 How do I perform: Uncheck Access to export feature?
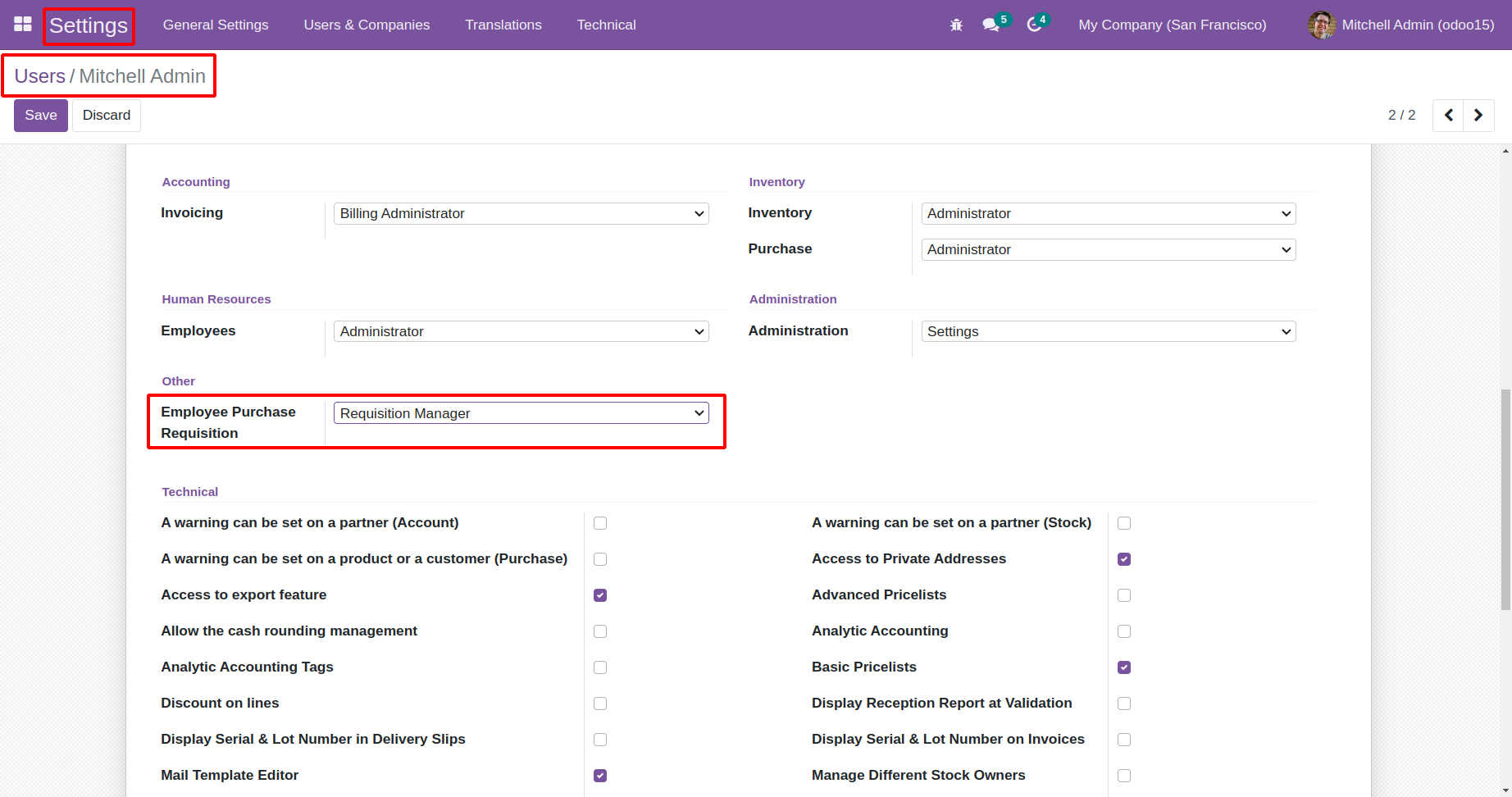pos(600,595)
